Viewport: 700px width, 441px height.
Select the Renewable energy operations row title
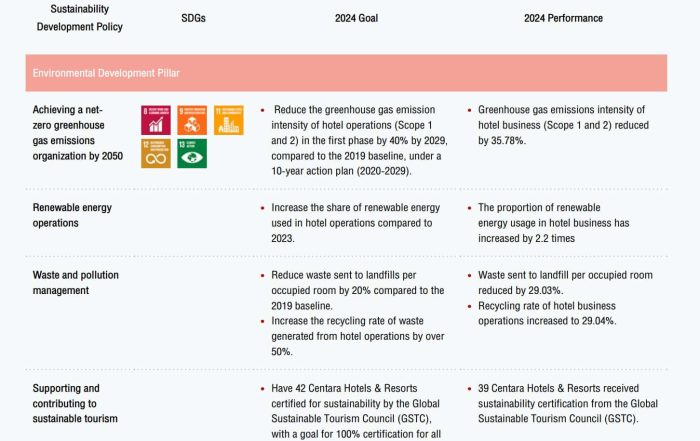(72, 215)
